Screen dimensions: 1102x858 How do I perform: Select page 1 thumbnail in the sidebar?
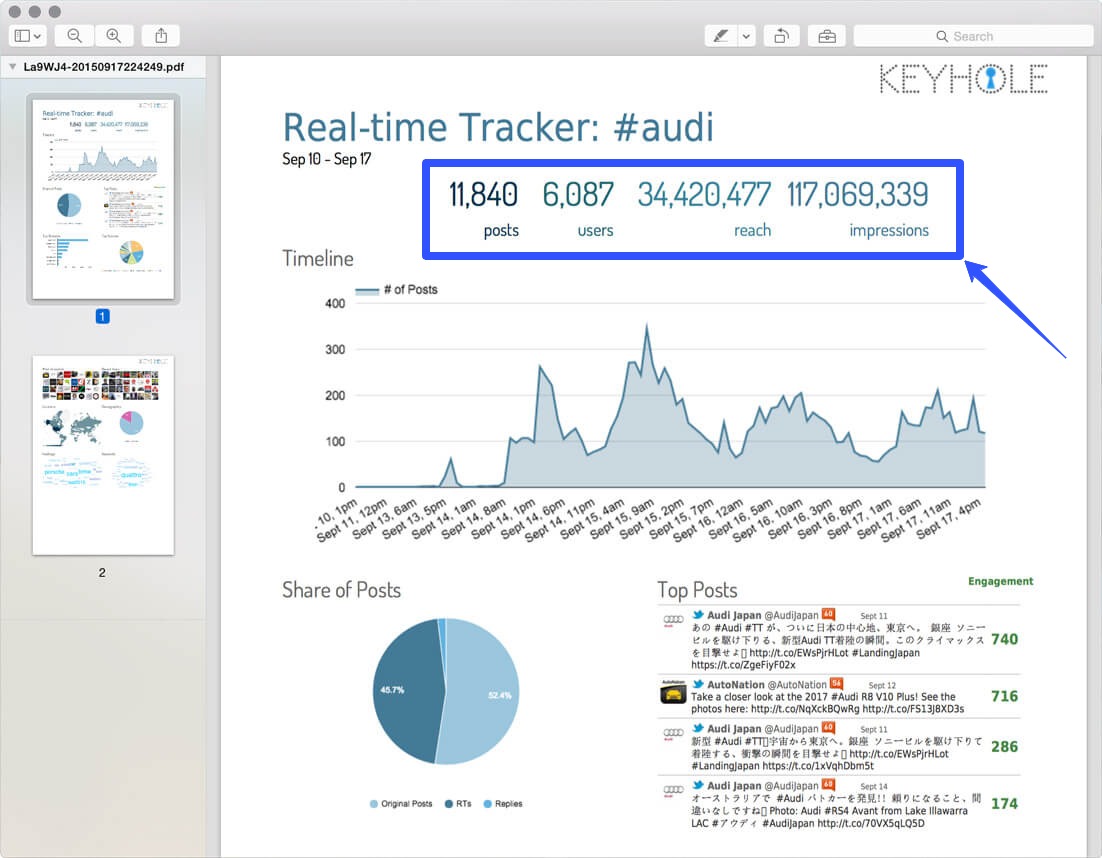(x=101, y=196)
